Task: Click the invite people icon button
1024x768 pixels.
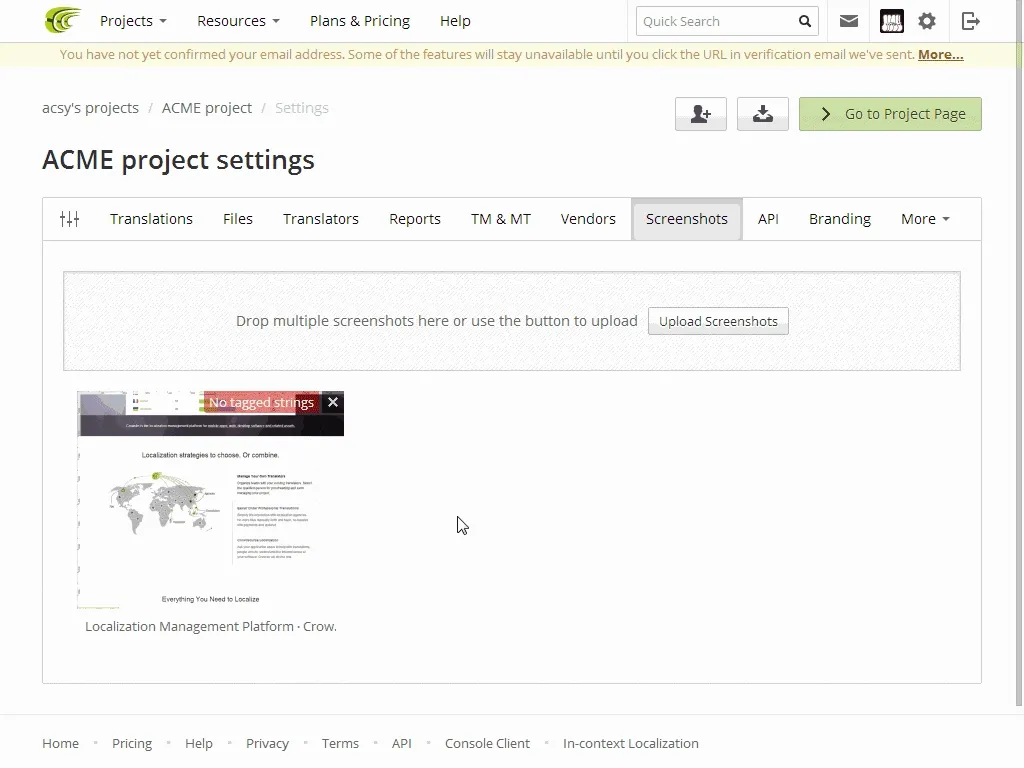Action: [x=700, y=114]
